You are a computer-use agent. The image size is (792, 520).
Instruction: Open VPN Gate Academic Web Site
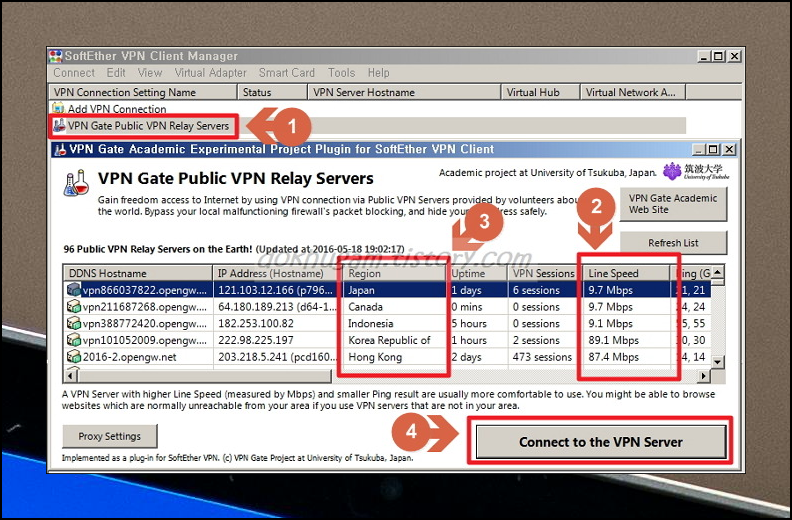(x=673, y=204)
